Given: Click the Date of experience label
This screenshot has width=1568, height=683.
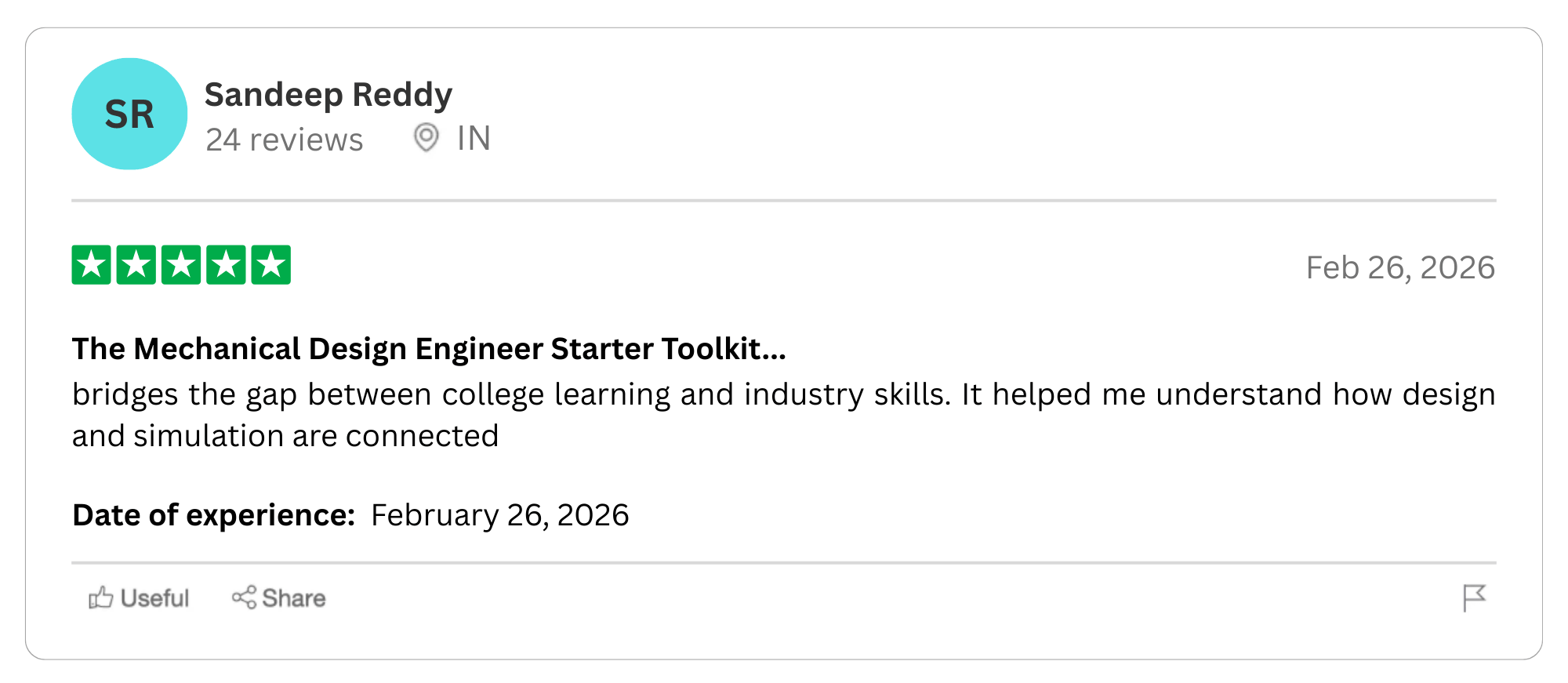Looking at the screenshot, I should tap(213, 515).
